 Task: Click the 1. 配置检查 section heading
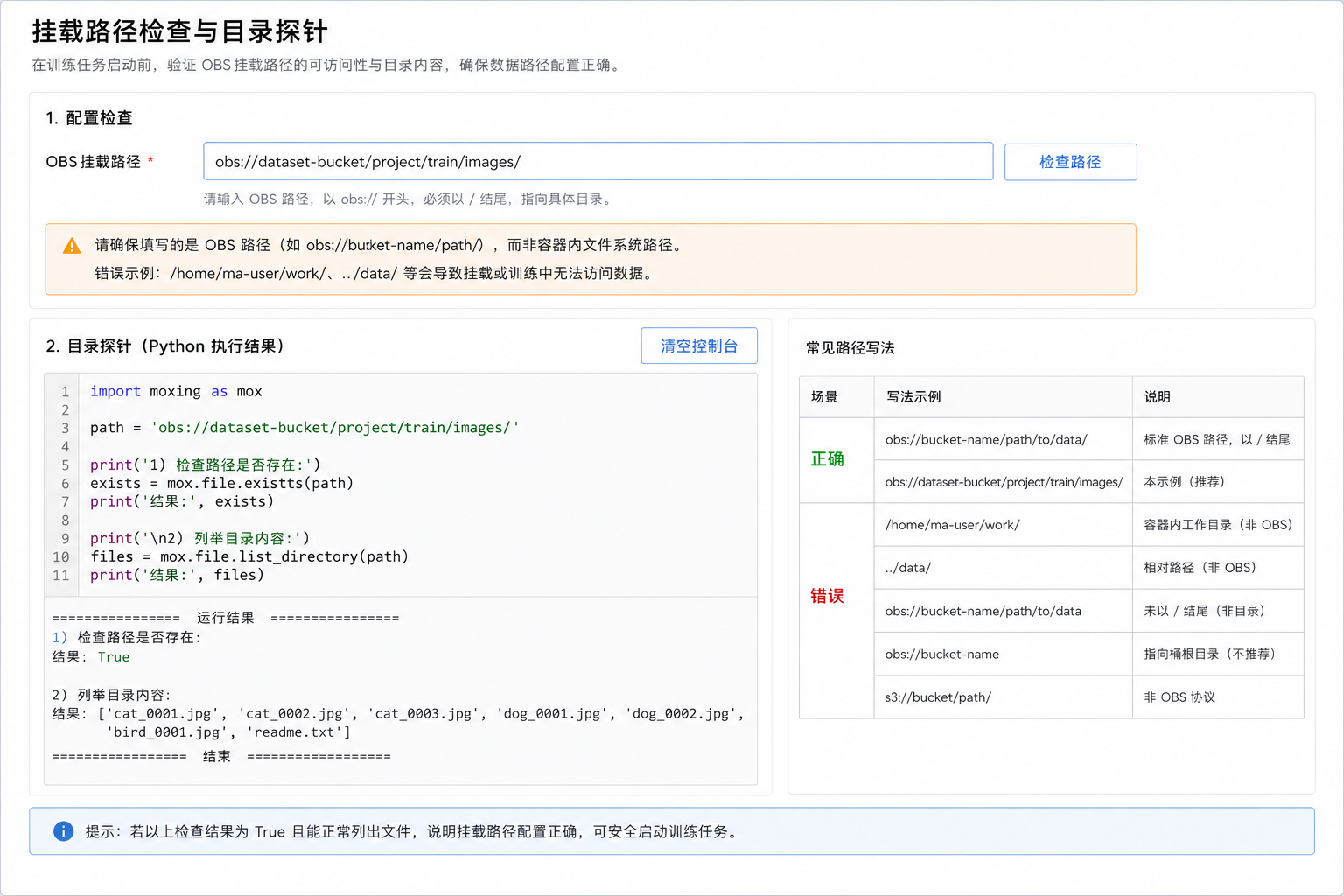(89, 118)
